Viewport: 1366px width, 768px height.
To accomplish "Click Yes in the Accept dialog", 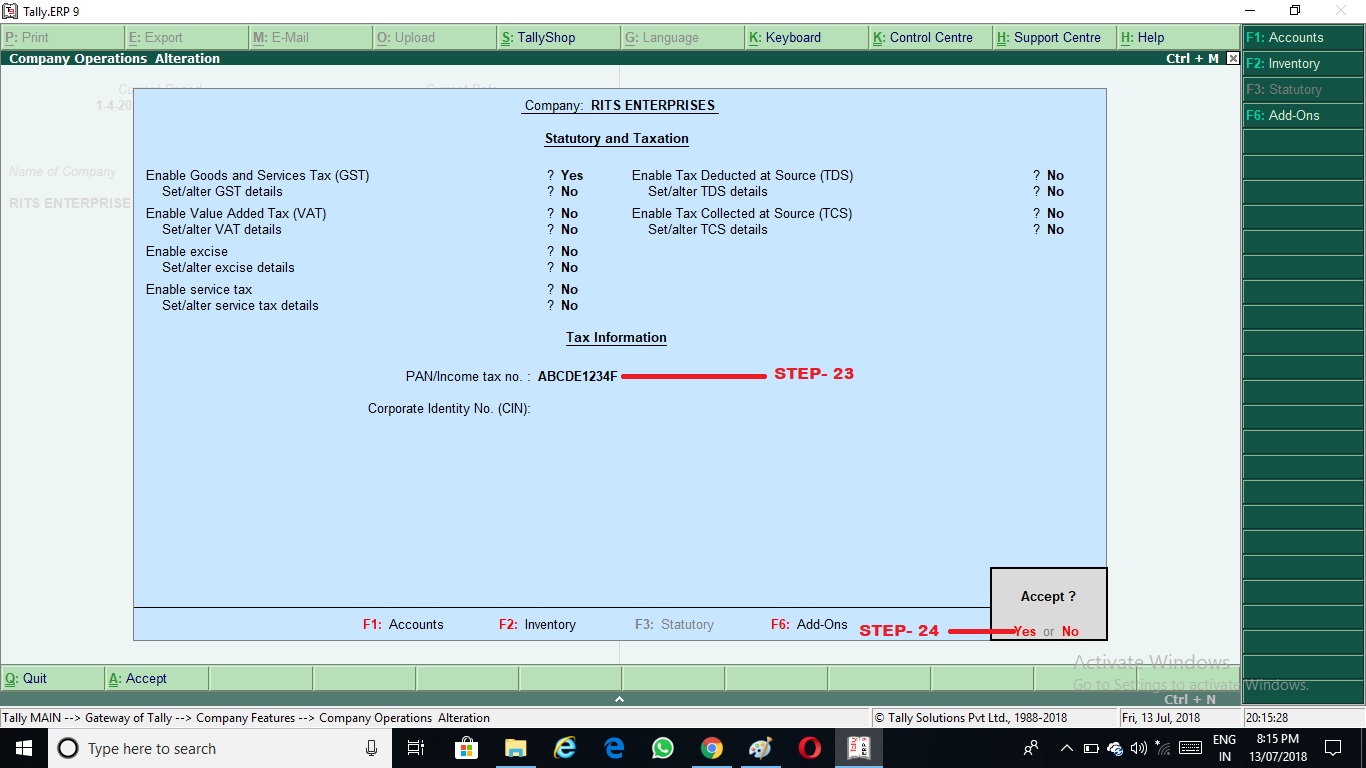I will [1025, 632].
